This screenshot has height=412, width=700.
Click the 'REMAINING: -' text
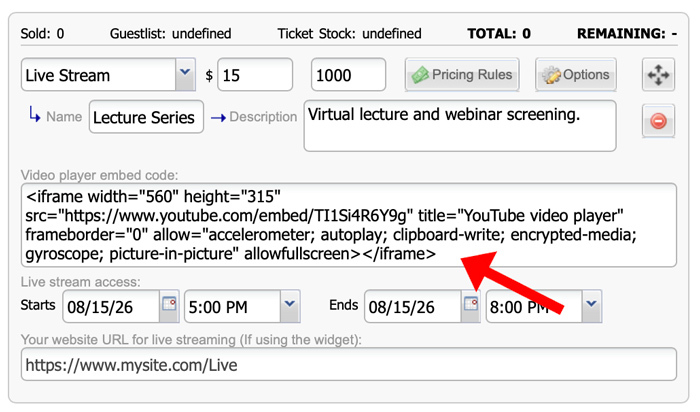click(x=627, y=33)
